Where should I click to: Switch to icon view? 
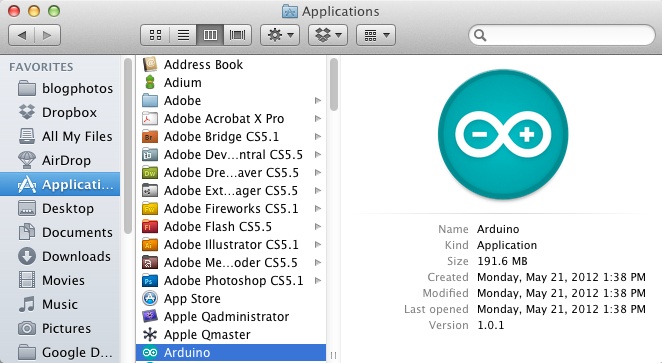pyautogui.click(x=155, y=35)
